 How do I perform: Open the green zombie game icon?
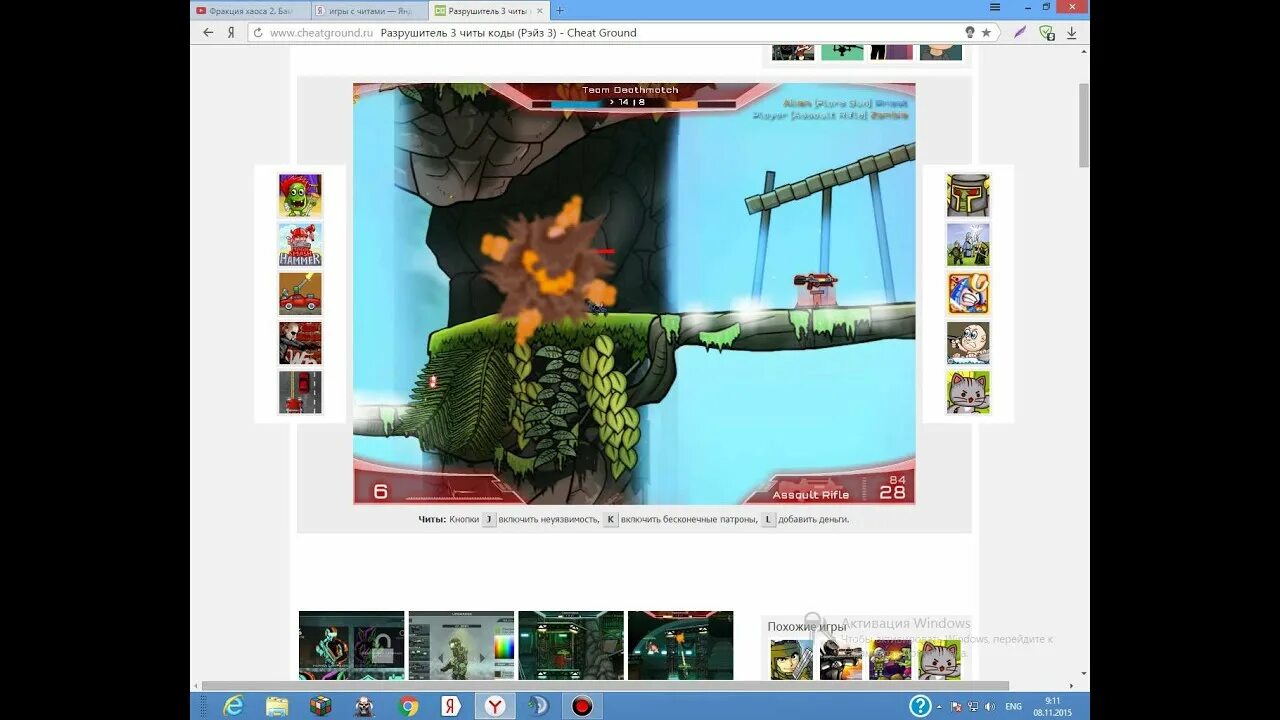[x=300, y=196]
